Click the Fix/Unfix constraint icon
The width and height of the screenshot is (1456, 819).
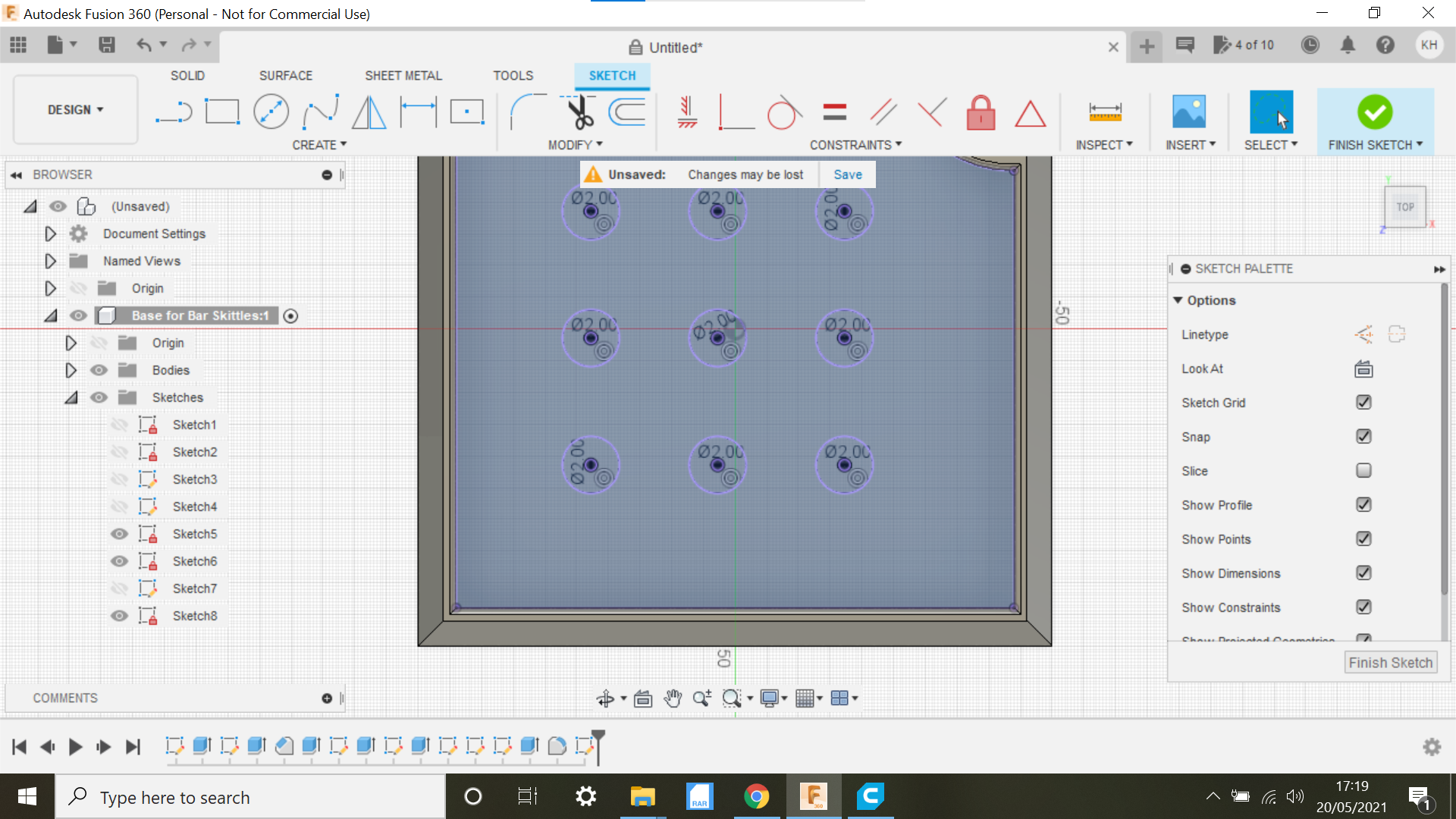[981, 113]
